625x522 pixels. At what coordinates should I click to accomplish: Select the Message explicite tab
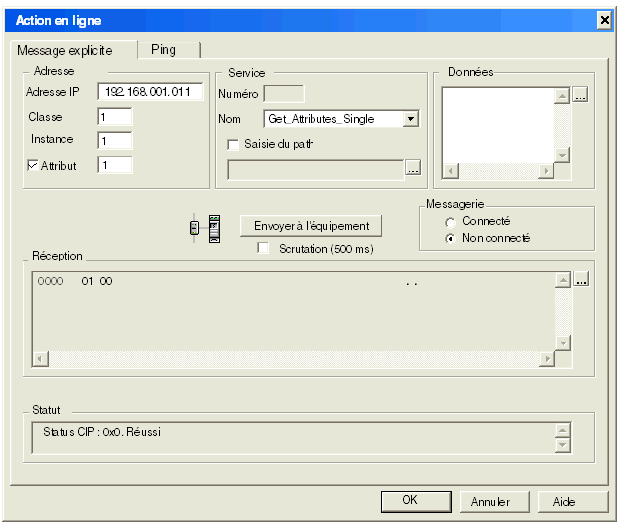74,51
